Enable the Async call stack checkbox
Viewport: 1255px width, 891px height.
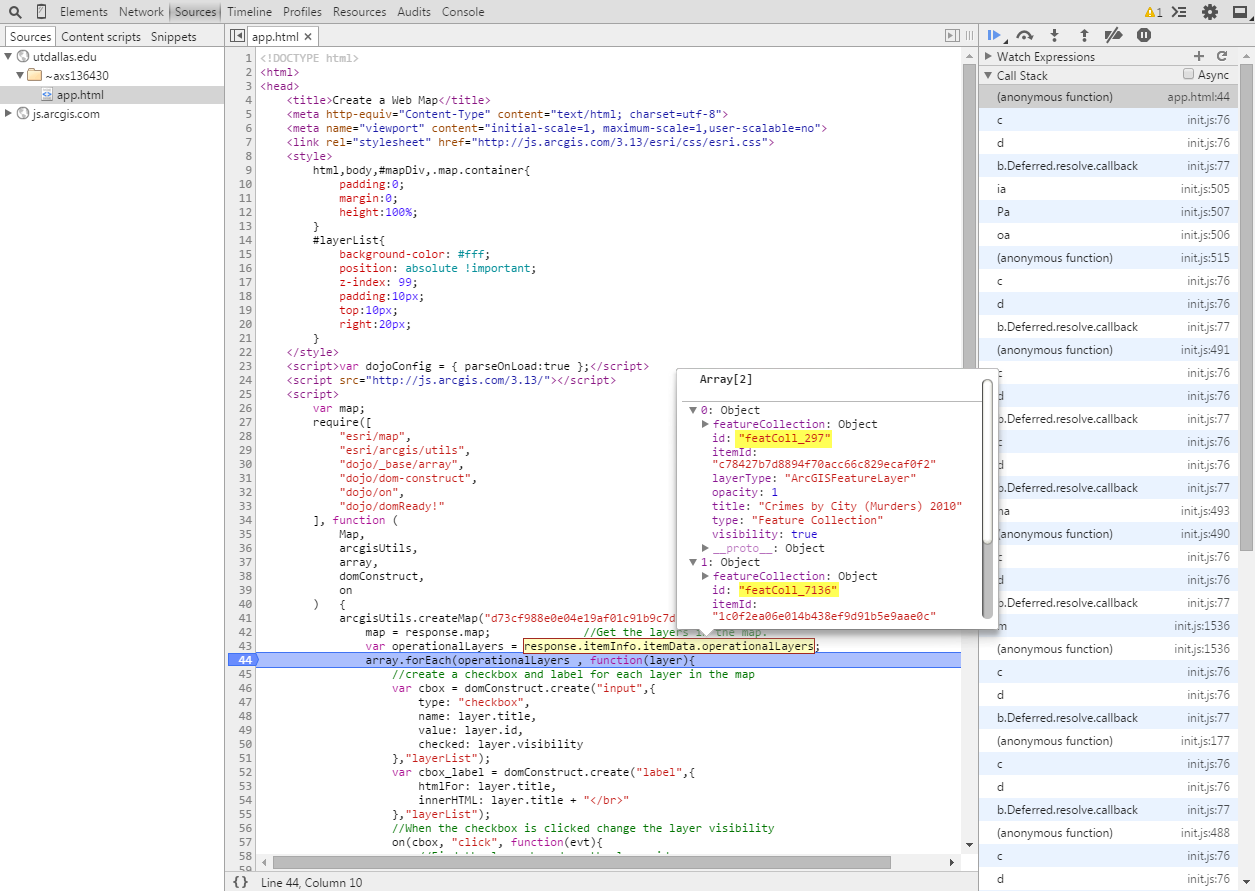(x=1188, y=75)
